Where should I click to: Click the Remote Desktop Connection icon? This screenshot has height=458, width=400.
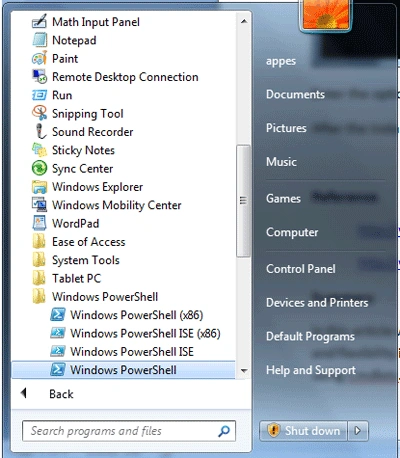pos(39,77)
